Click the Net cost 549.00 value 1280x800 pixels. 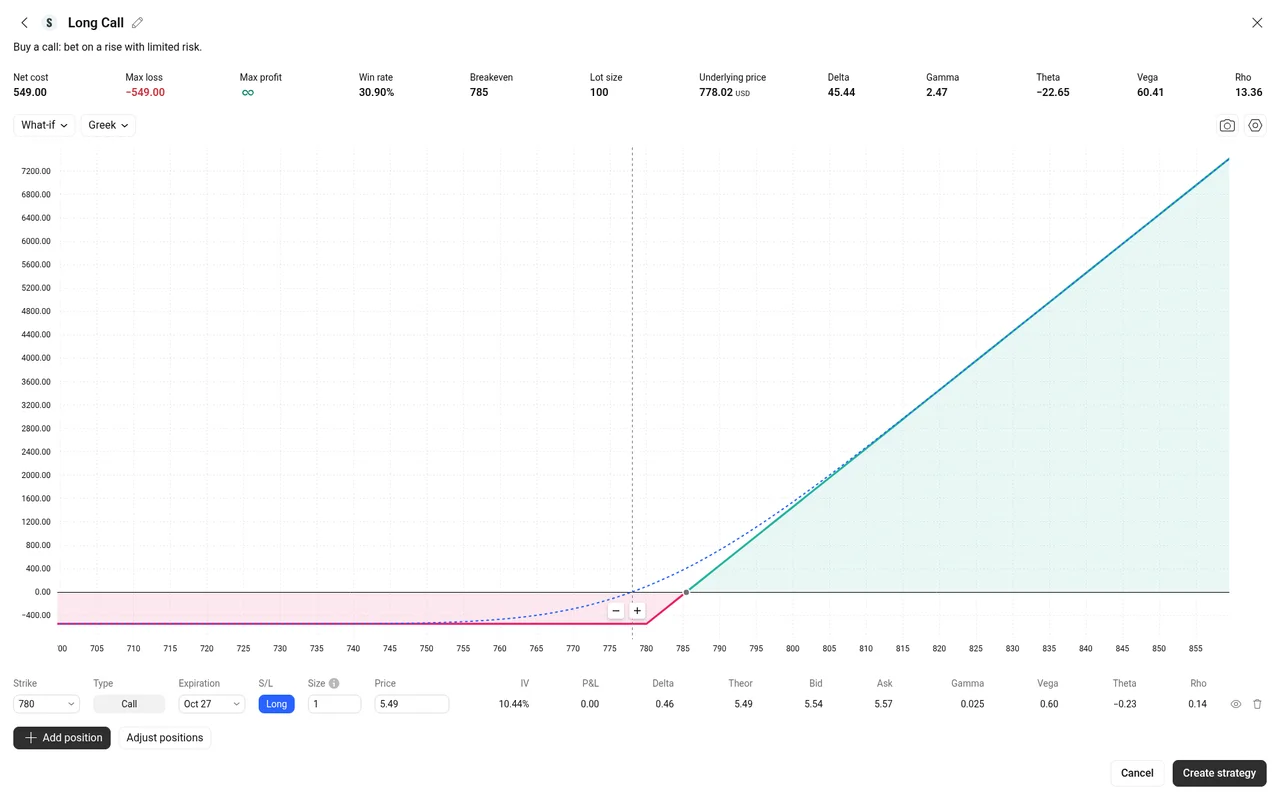pyautogui.click(x=30, y=92)
